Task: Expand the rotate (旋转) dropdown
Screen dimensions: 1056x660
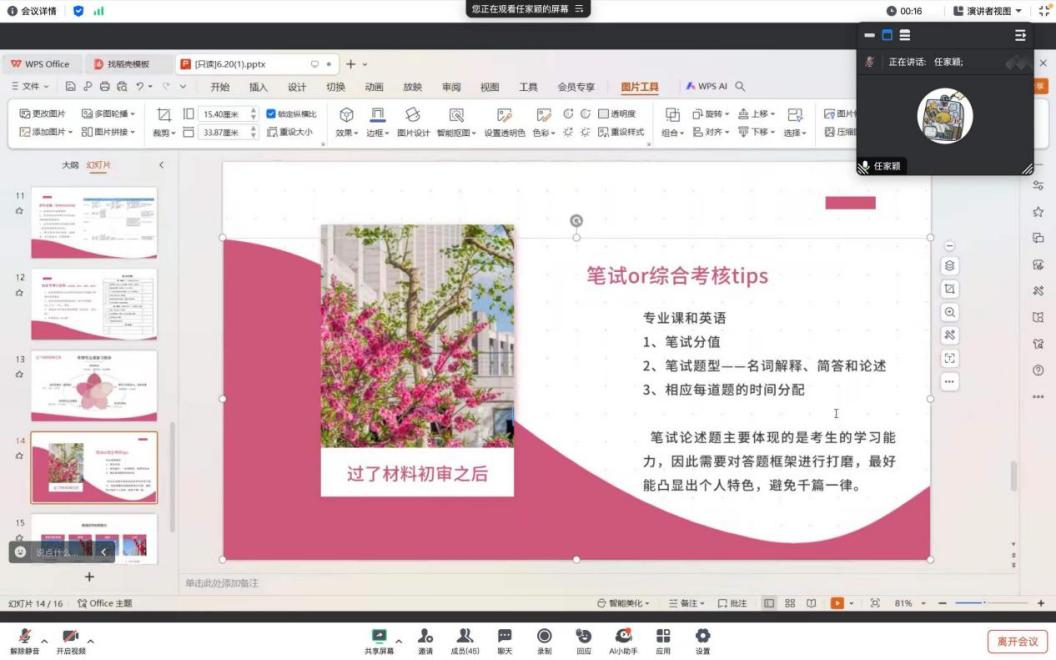Action: [711, 114]
